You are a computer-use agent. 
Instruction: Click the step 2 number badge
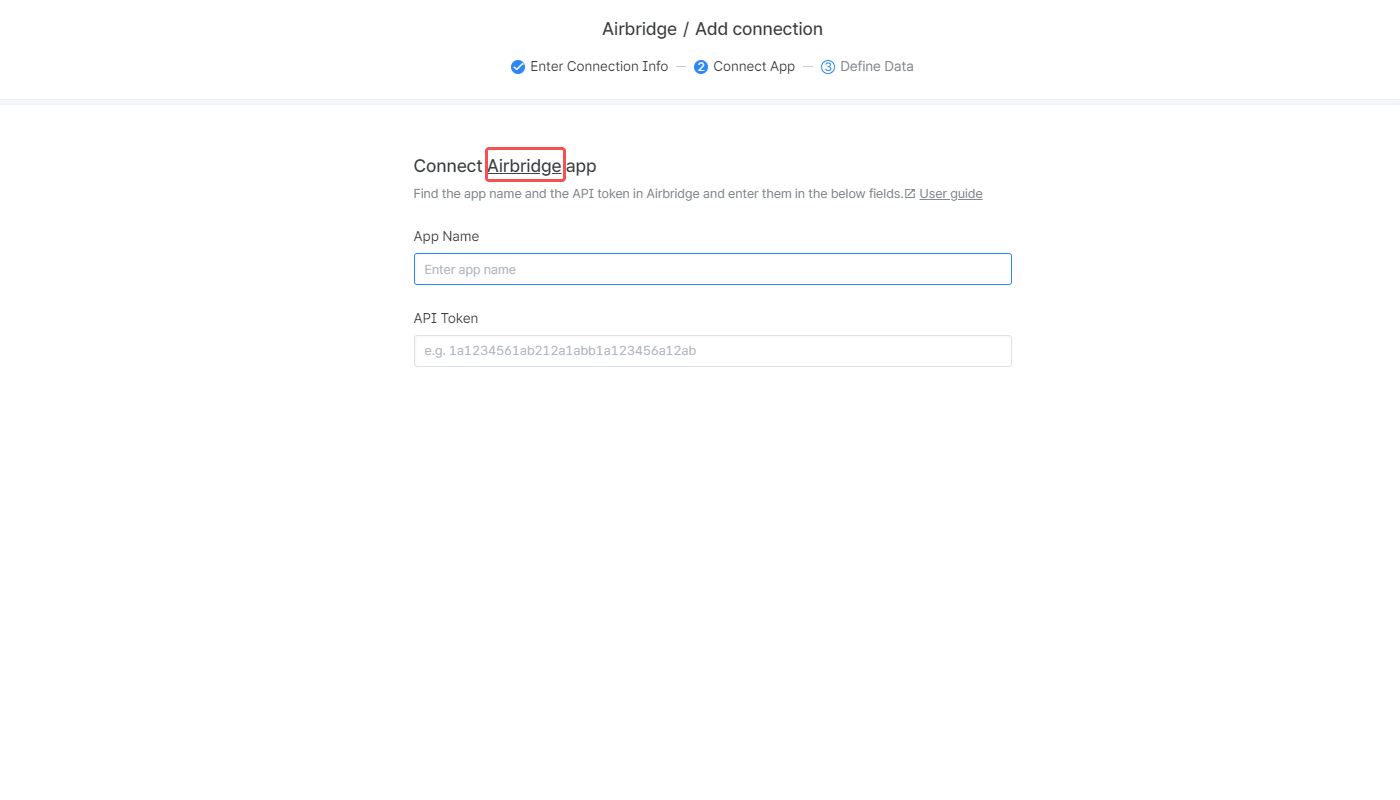point(701,67)
